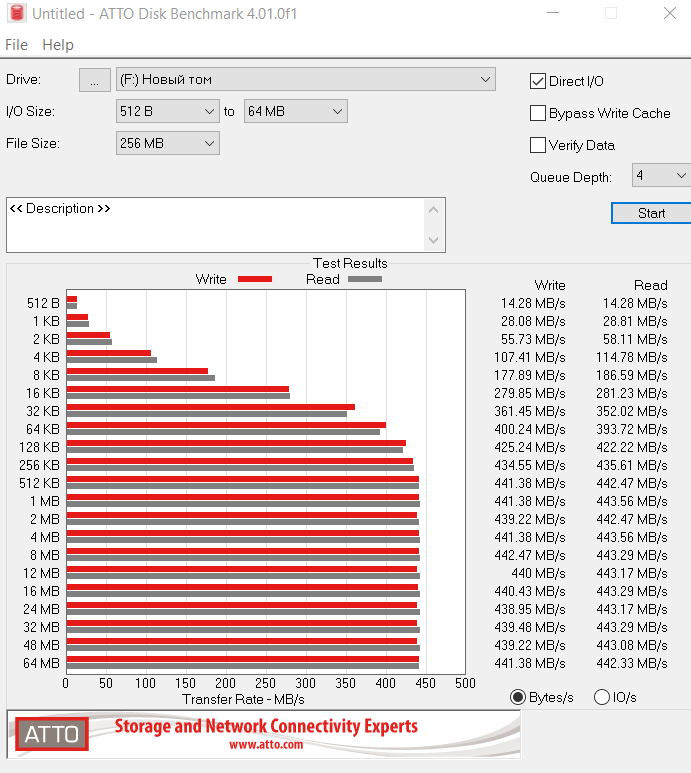The image size is (691, 773).
Task: Check the Verify Data box
Action: click(x=538, y=145)
